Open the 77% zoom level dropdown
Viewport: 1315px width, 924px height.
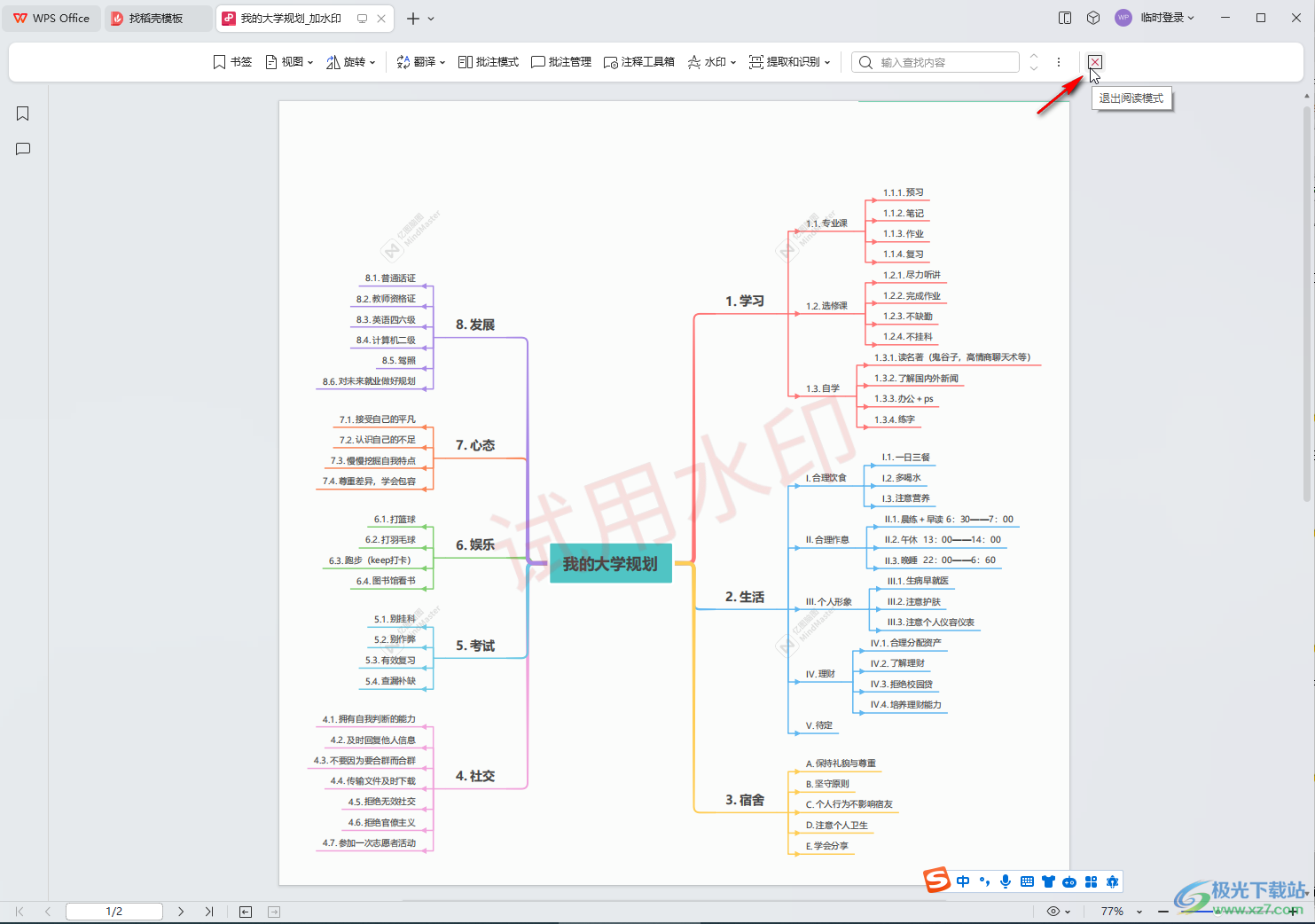[1121, 912]
